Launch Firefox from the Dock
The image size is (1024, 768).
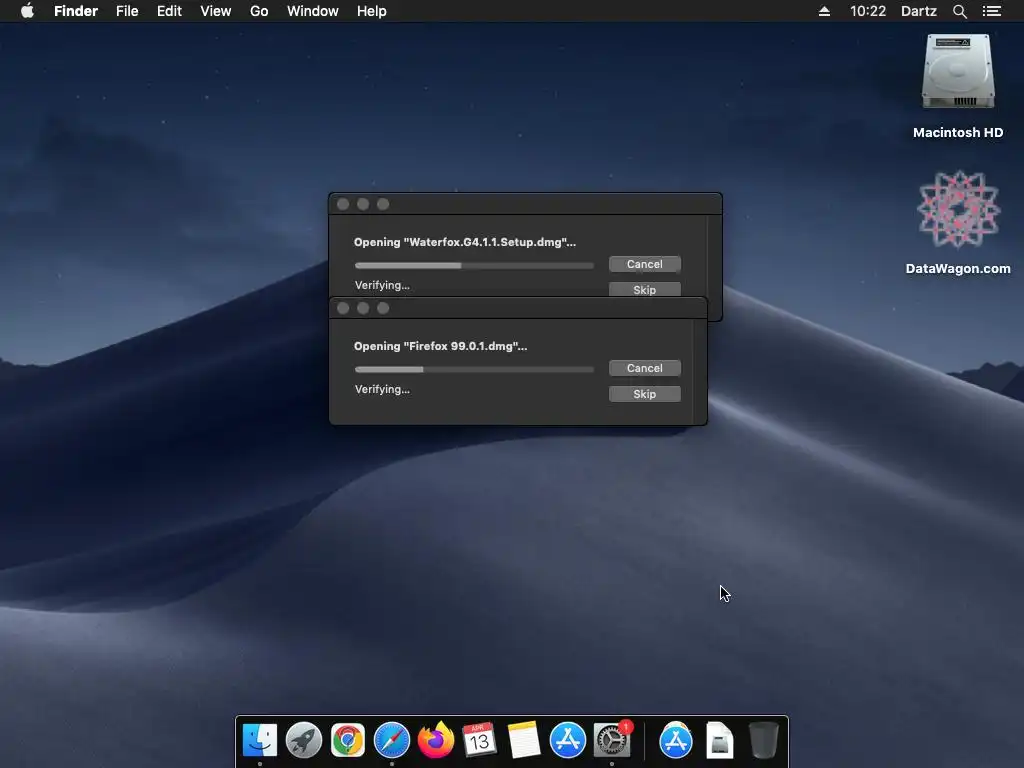(436, 740)
